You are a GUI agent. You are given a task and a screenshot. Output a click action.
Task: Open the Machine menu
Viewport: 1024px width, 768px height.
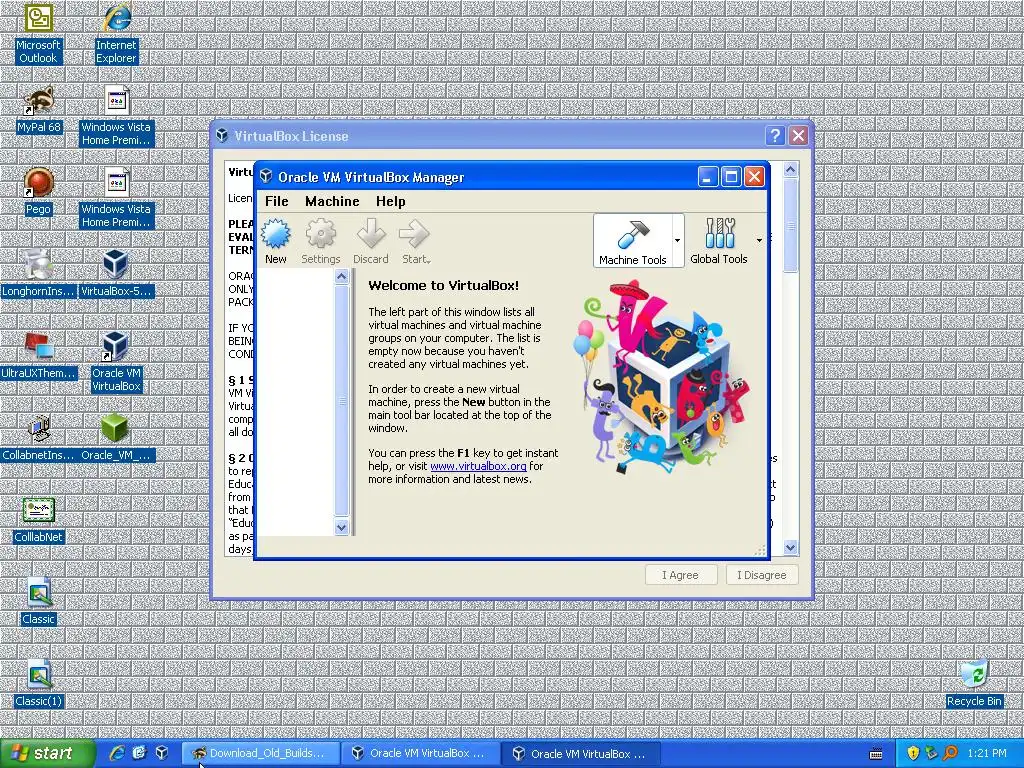point(332,201)
